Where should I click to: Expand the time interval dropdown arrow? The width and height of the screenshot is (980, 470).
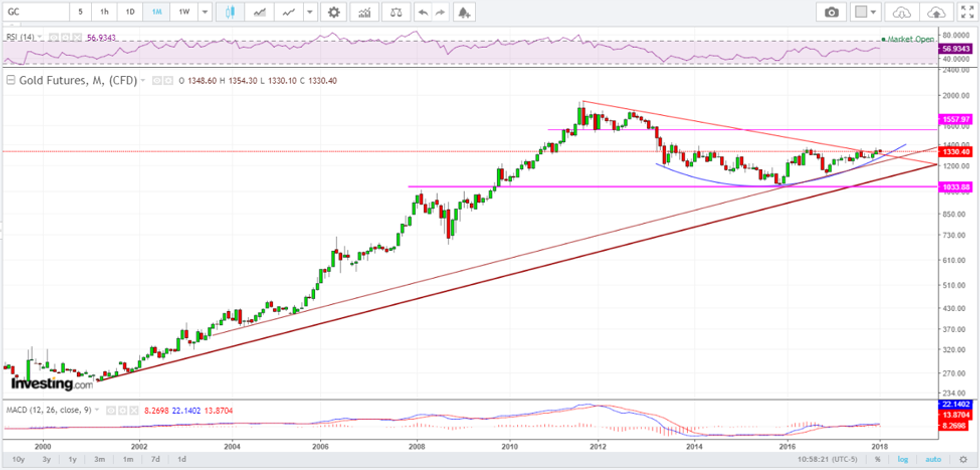[x=205, y=12]
